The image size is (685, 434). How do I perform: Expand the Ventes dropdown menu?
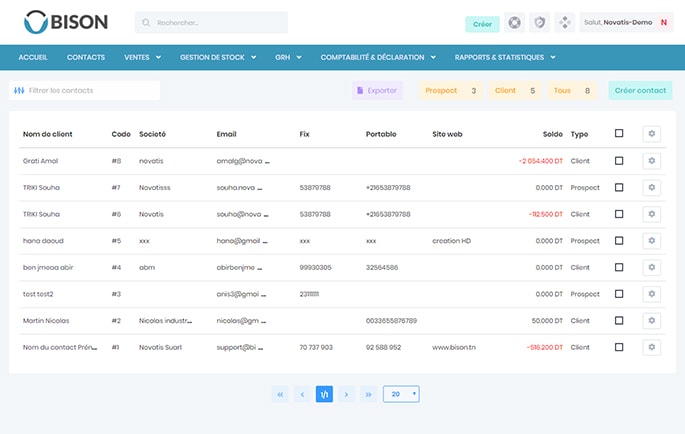click(x=142, y=57)
